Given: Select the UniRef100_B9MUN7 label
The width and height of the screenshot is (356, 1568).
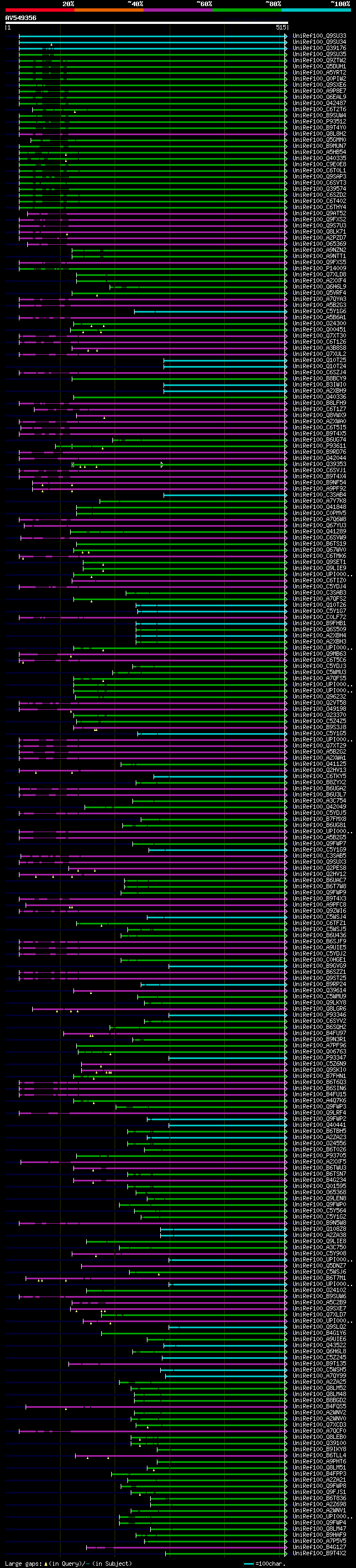Looking at the screenshot, I should 319,146.
